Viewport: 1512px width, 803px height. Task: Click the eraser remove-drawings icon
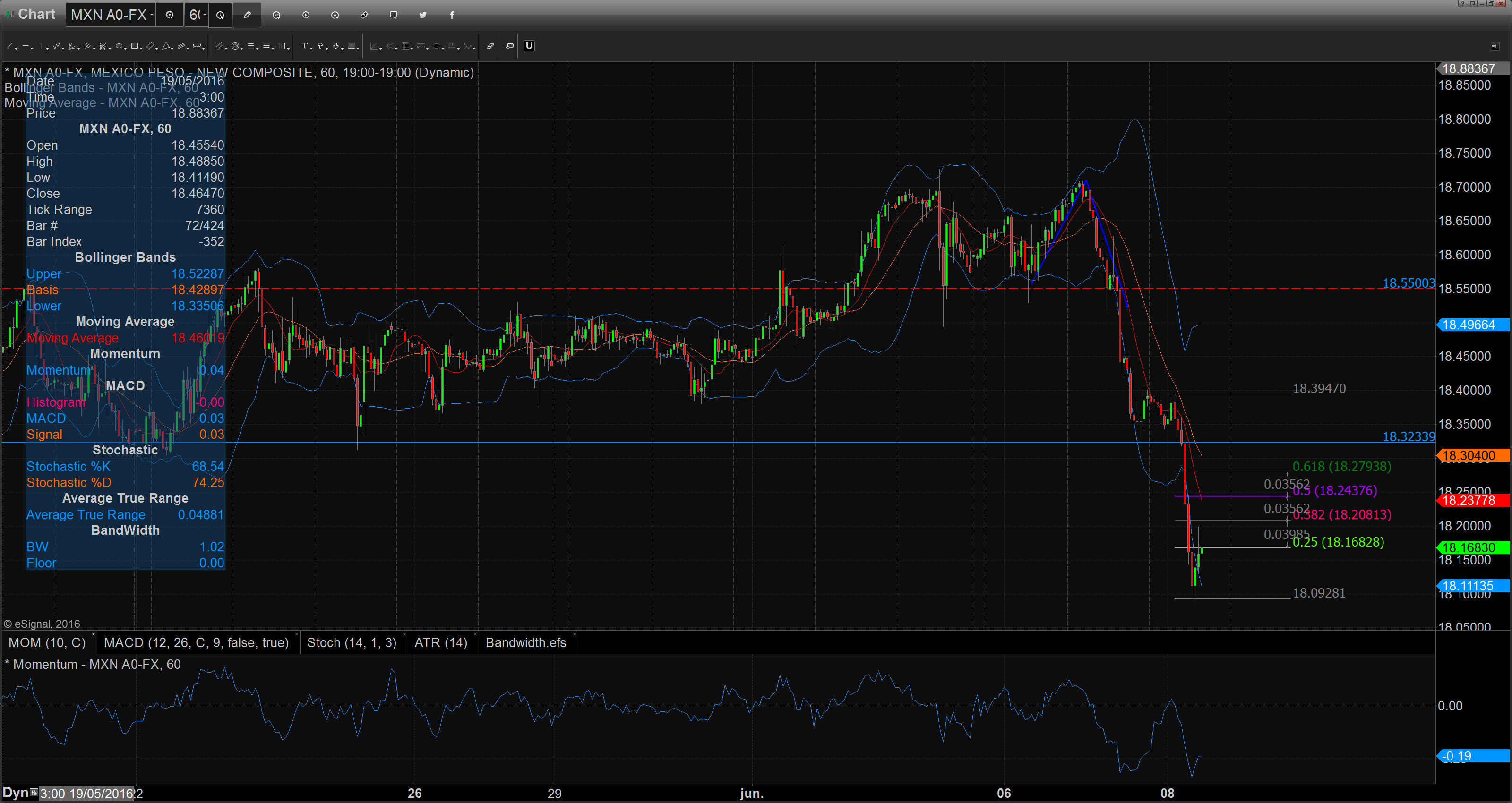coord(490,46)
